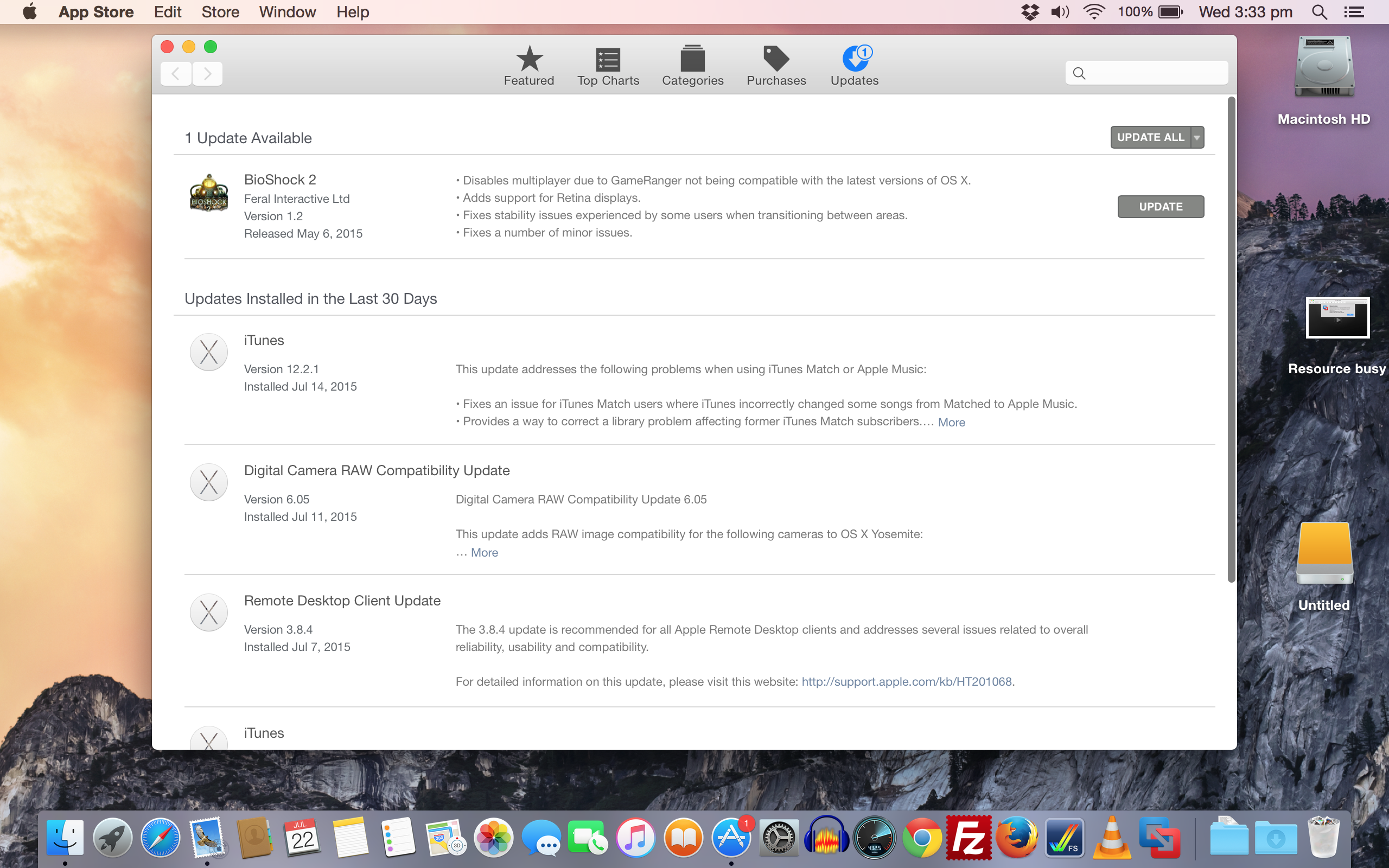Open Calendar from the Dock
The image size is (1389, 868).
tap(302, 837)
